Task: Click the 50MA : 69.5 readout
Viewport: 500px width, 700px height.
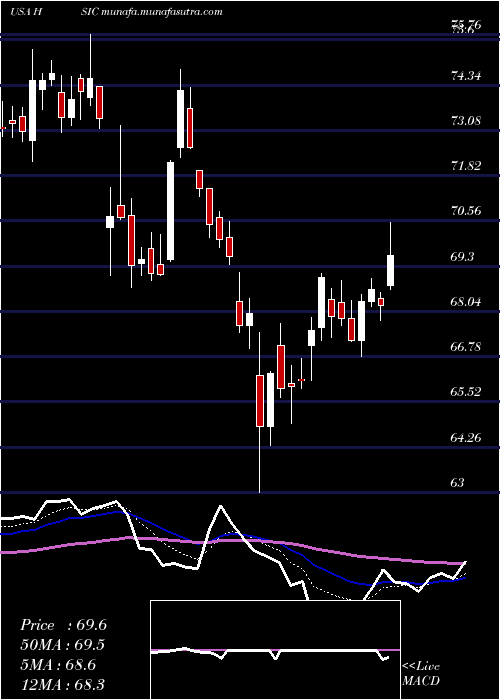Action: click(63, 645)
